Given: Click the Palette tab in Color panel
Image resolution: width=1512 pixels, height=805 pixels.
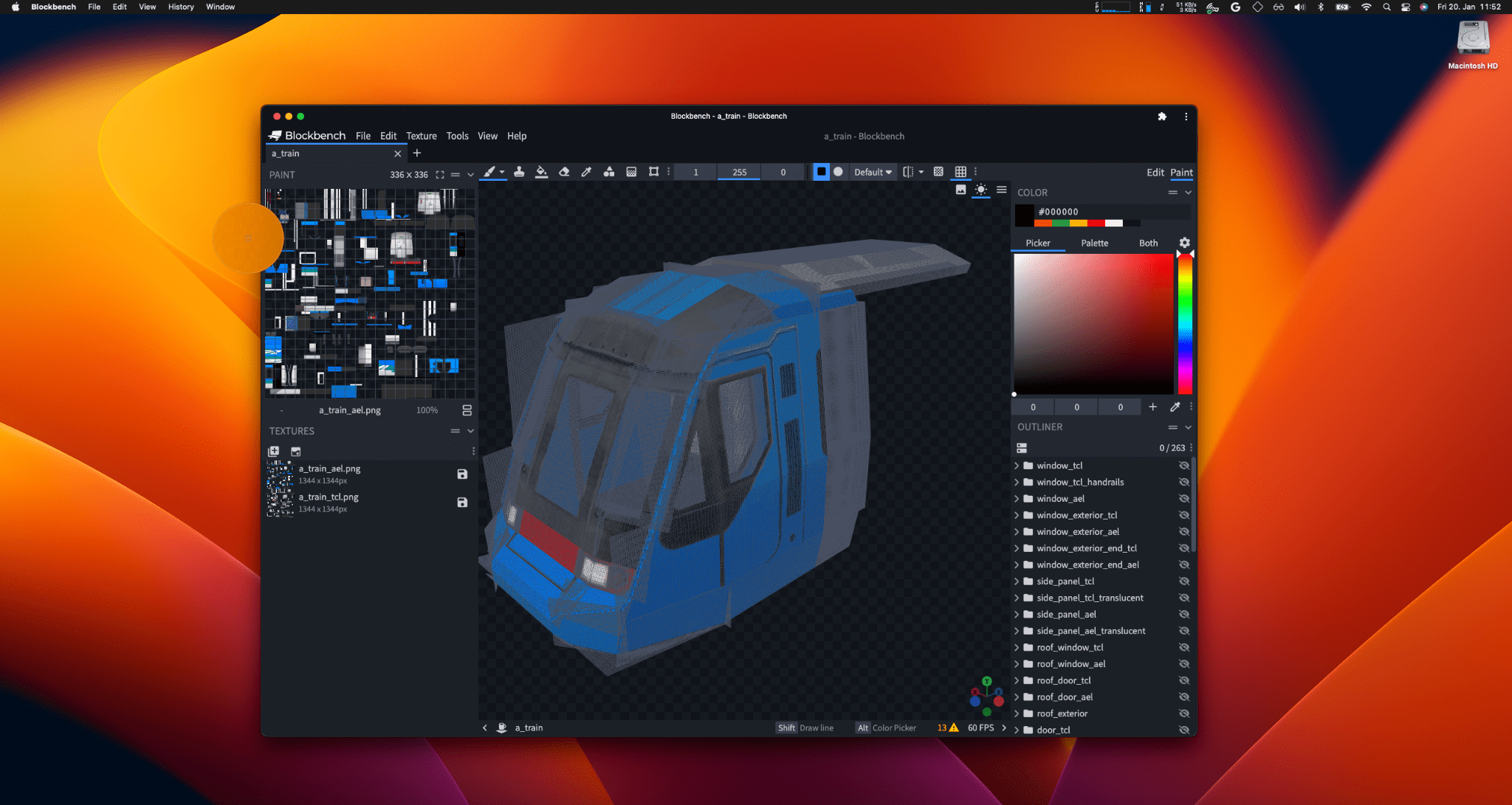Looking at the screenshot, I should point(1094,242).
